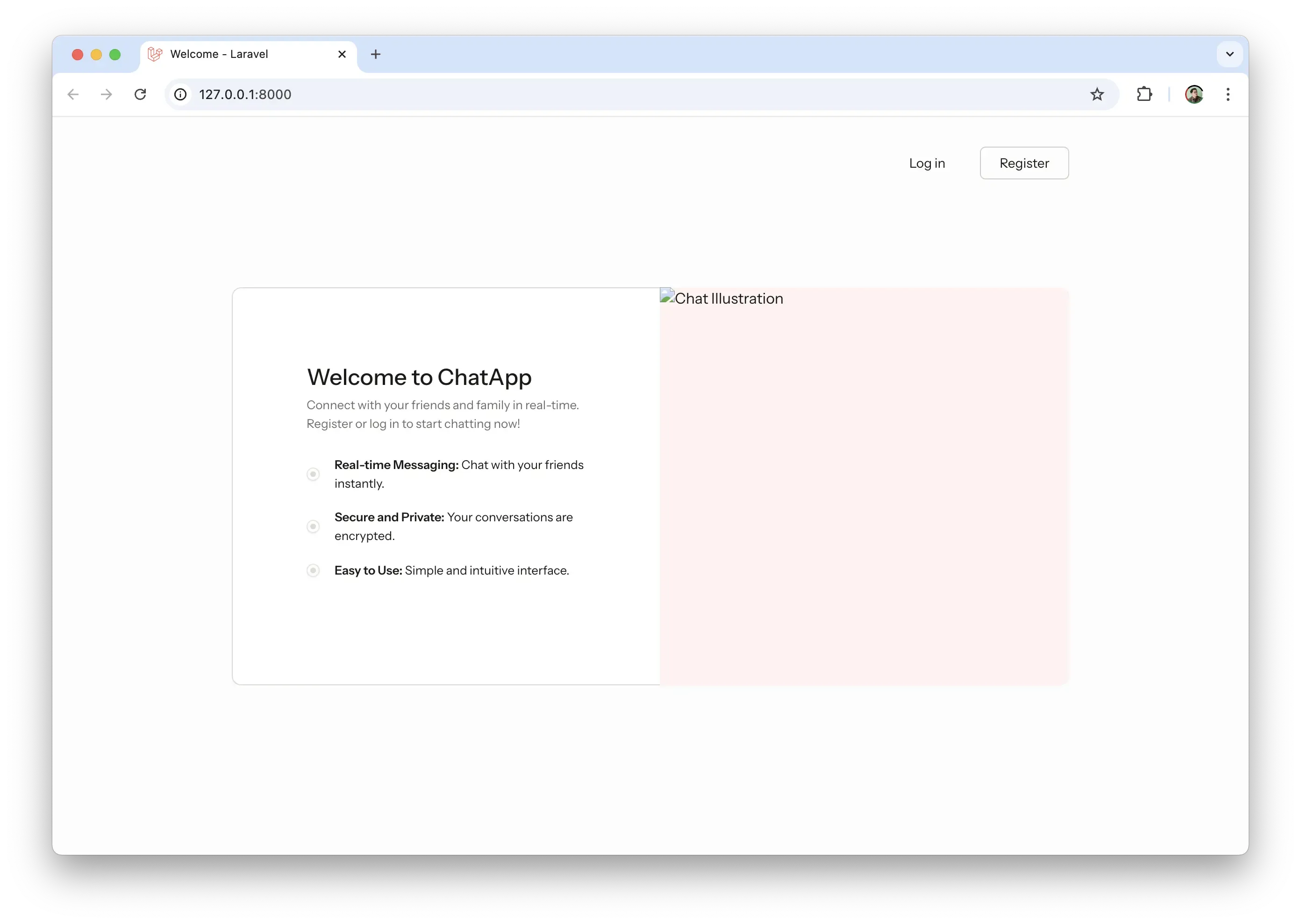The width and height of the screenshot is (1301, 924).
Task: Click the browser back arrow
Action: (73, 94)
